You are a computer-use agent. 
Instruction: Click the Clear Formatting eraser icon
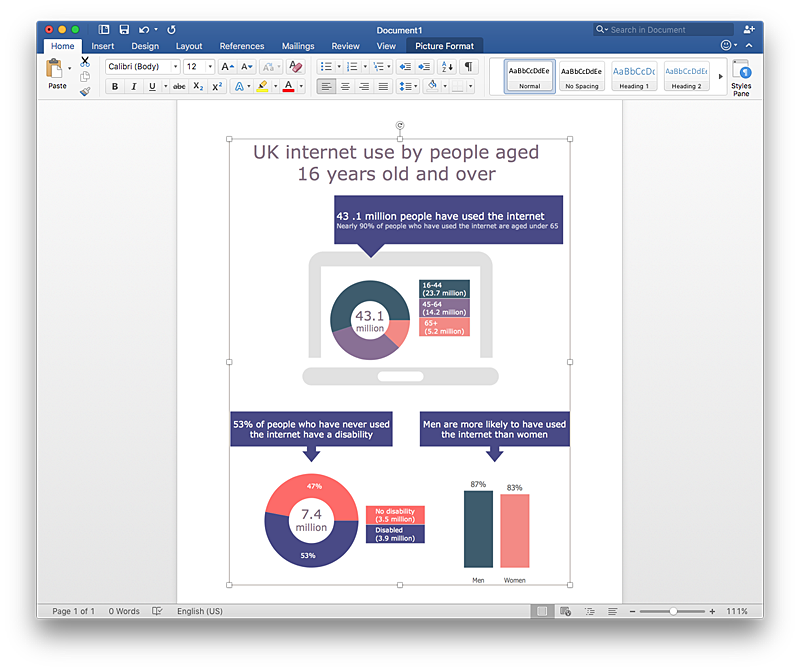(295, 67)
